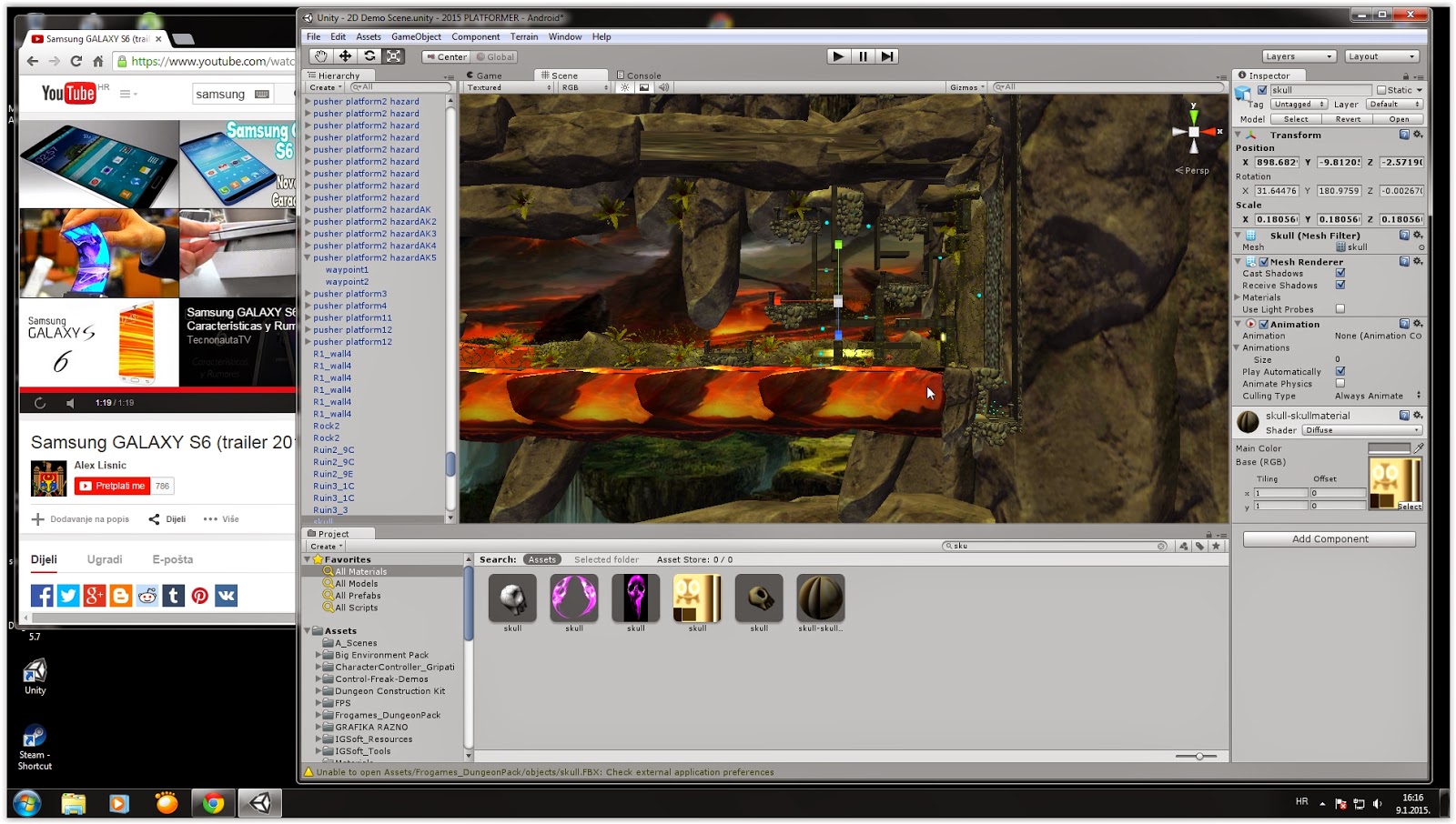
Task: Open the Transform component gear menu
Action: point(1418,135)
